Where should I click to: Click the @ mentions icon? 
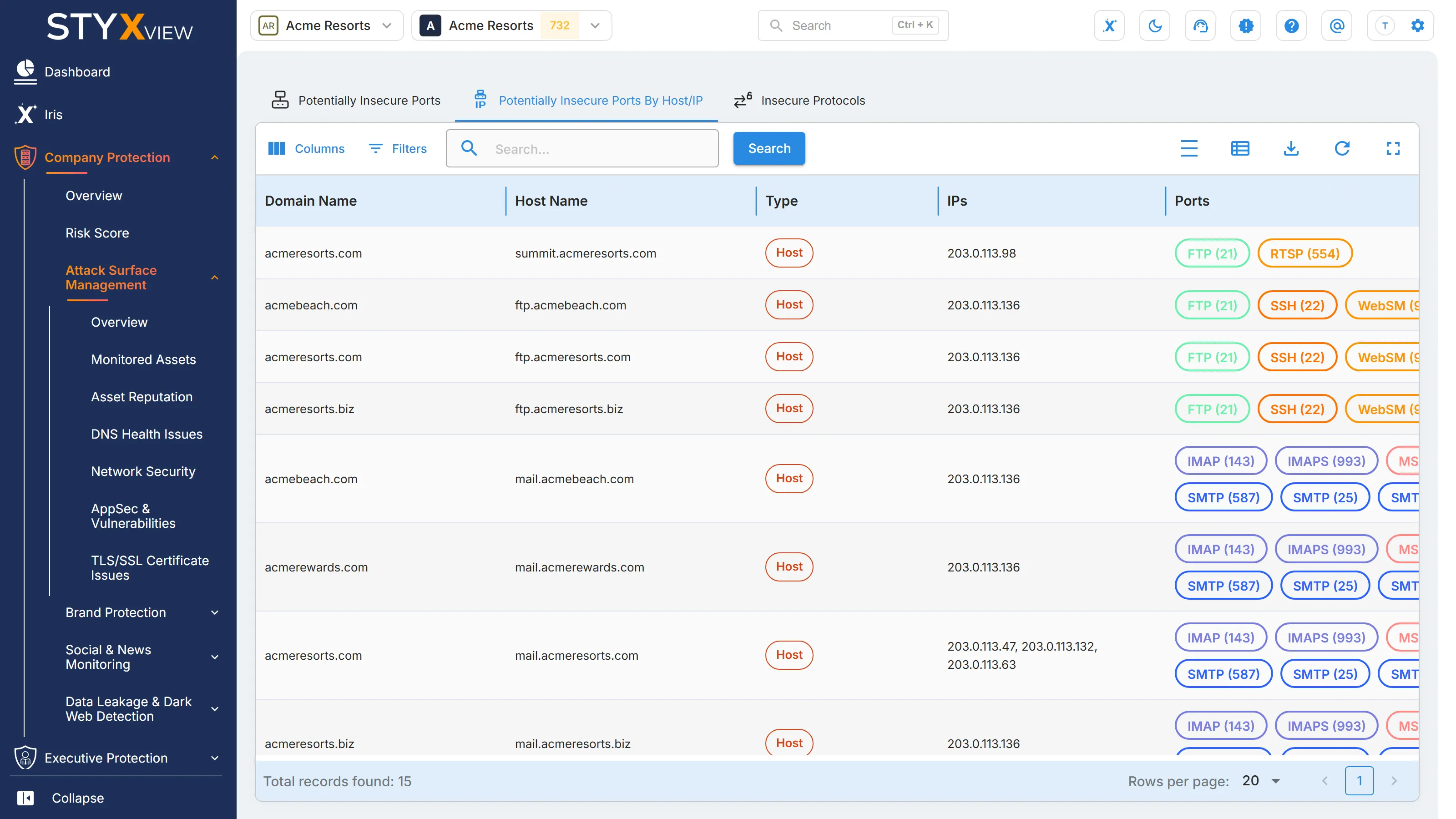point(1337,25)
